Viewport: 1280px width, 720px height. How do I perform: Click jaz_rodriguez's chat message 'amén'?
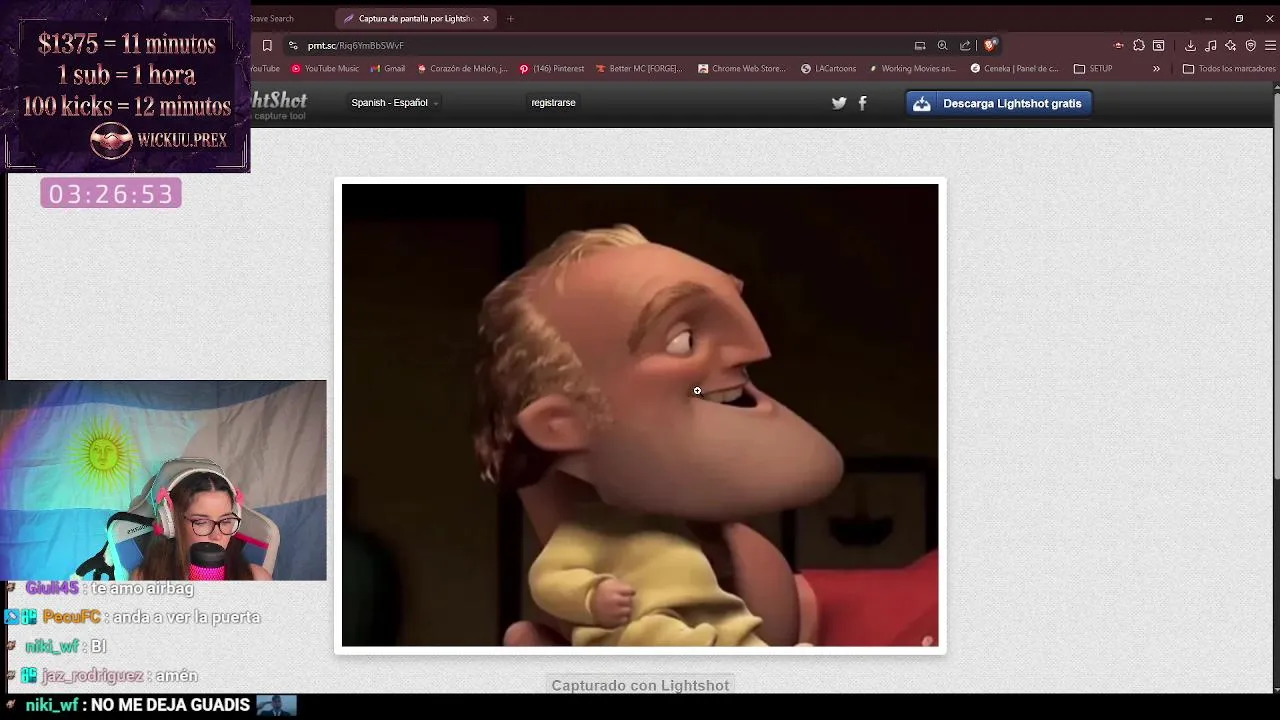(176, 675)
